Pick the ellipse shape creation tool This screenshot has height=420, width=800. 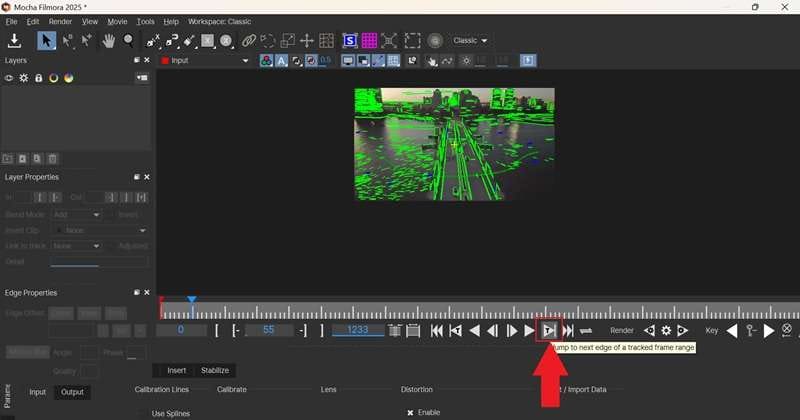(226, 40)
